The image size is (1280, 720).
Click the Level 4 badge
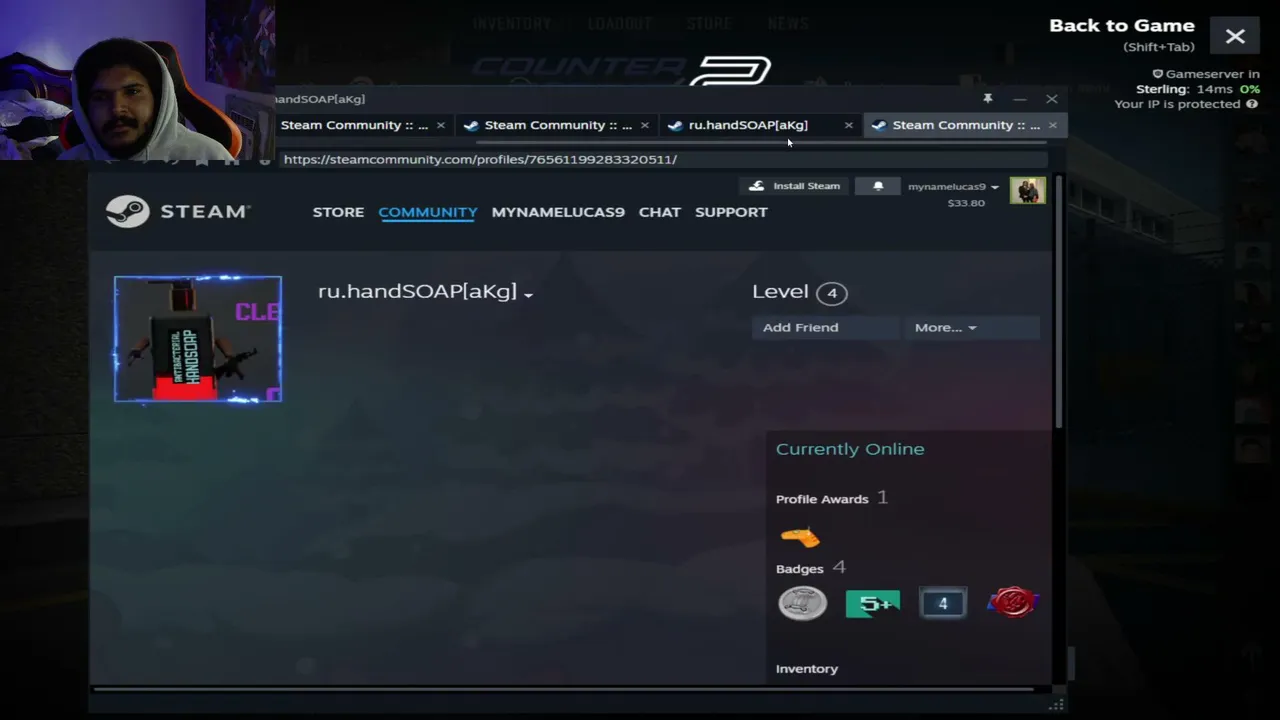831,293
